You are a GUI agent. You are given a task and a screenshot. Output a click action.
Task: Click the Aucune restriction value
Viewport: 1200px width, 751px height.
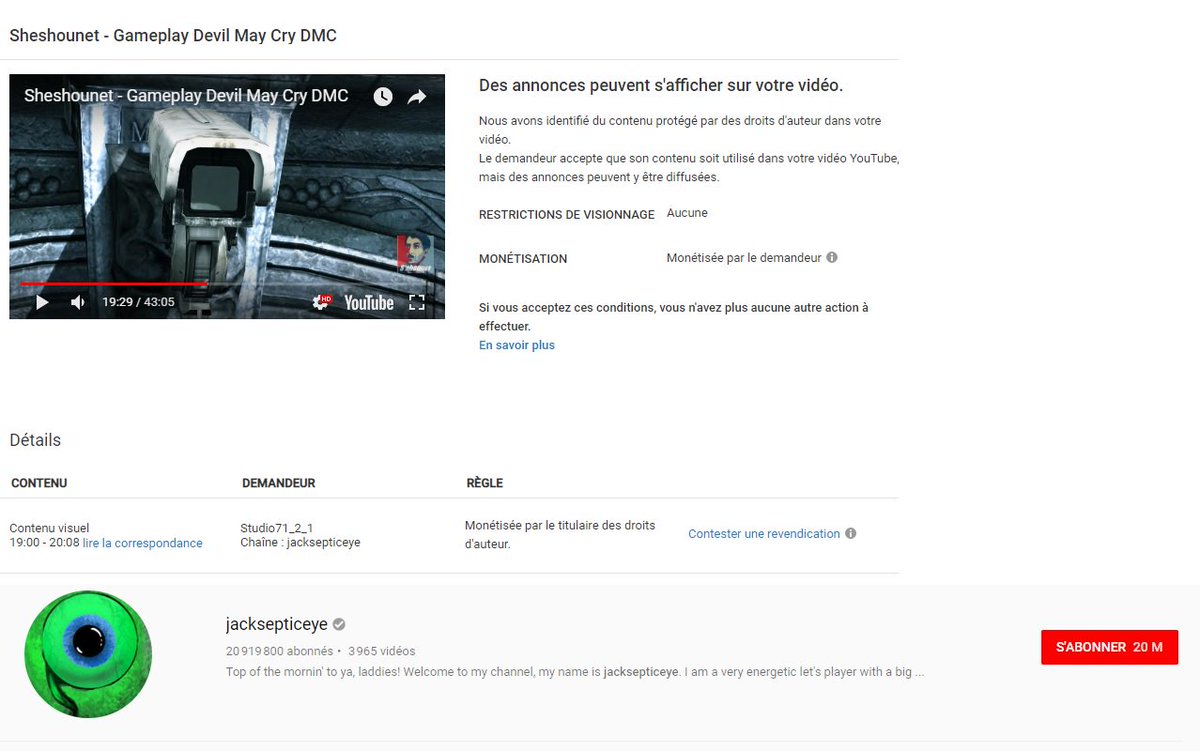point(687,213)
